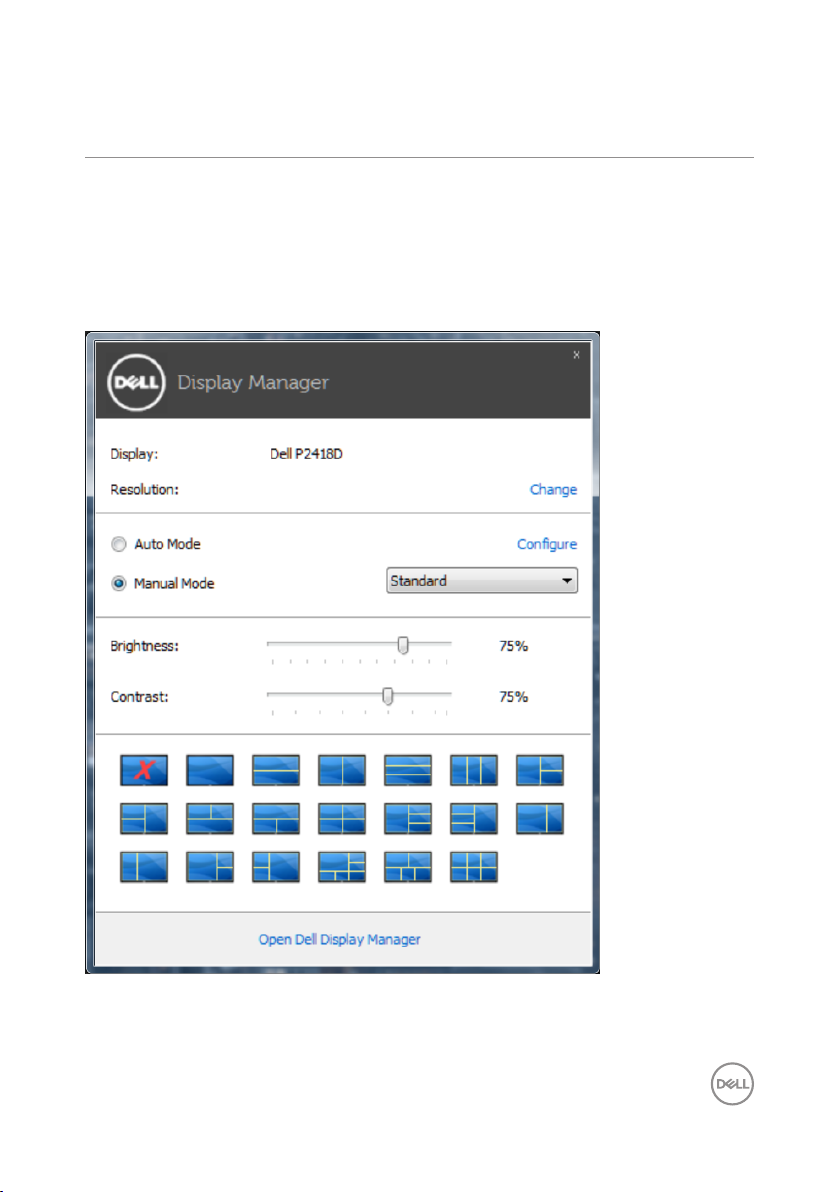The height and width of the screenshot is (1192, 840).
Task: Click the Brightness slider handle
Action: point(403,646)
